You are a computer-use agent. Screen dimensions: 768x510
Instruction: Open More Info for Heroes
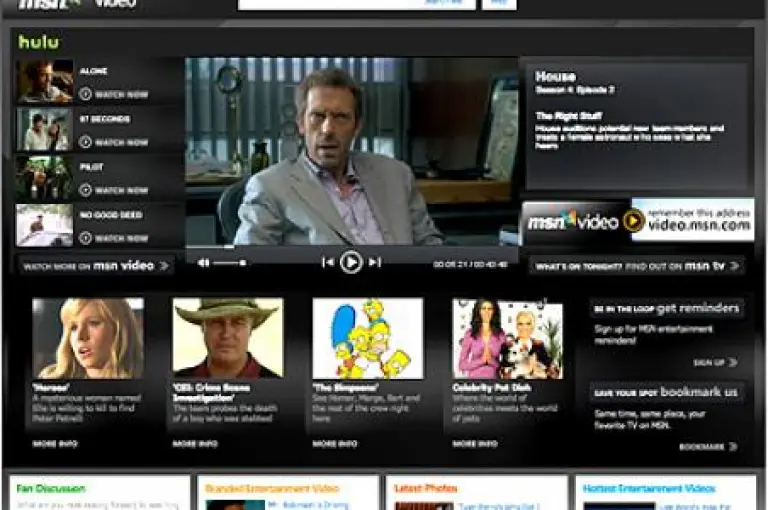point(55,443)
